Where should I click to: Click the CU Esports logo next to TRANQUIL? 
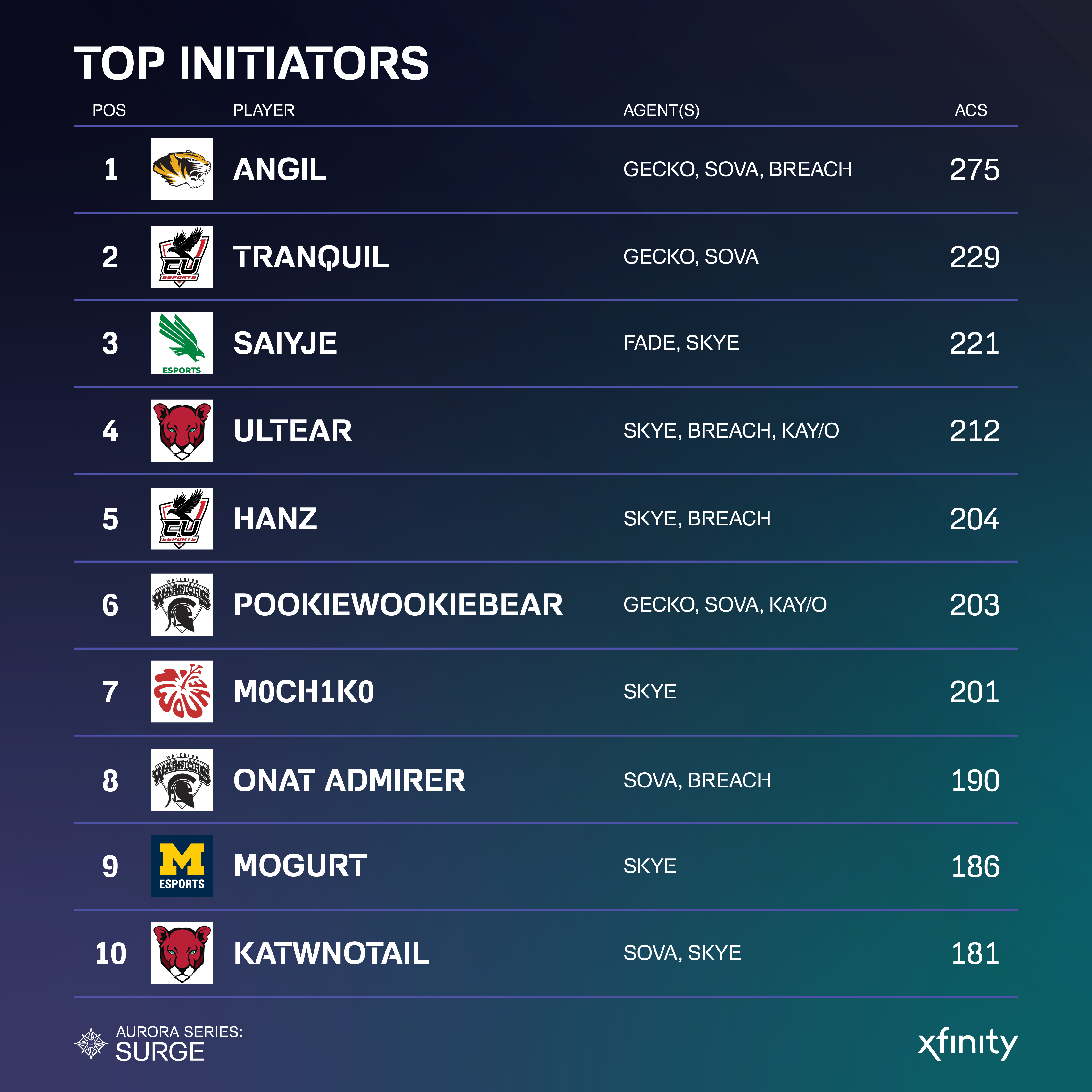[x=182, y=256]
